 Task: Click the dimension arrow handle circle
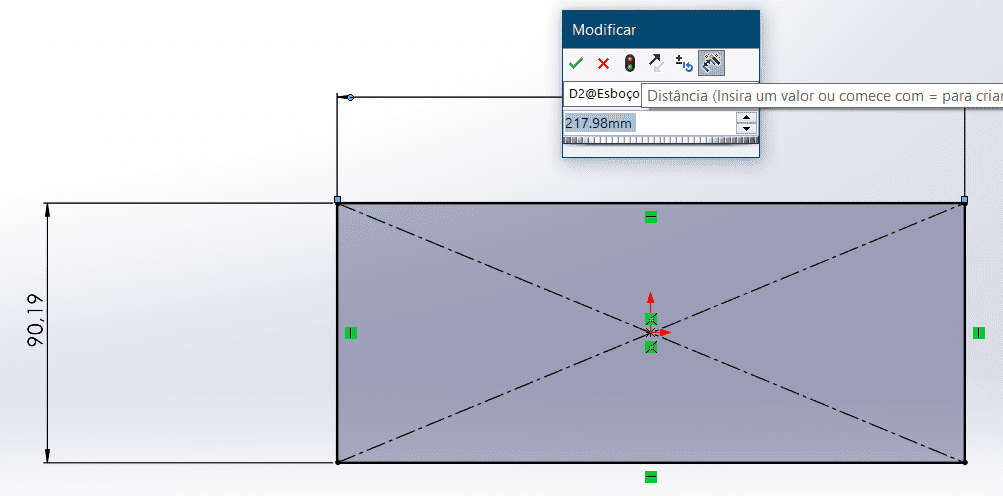tap(351, 97)
